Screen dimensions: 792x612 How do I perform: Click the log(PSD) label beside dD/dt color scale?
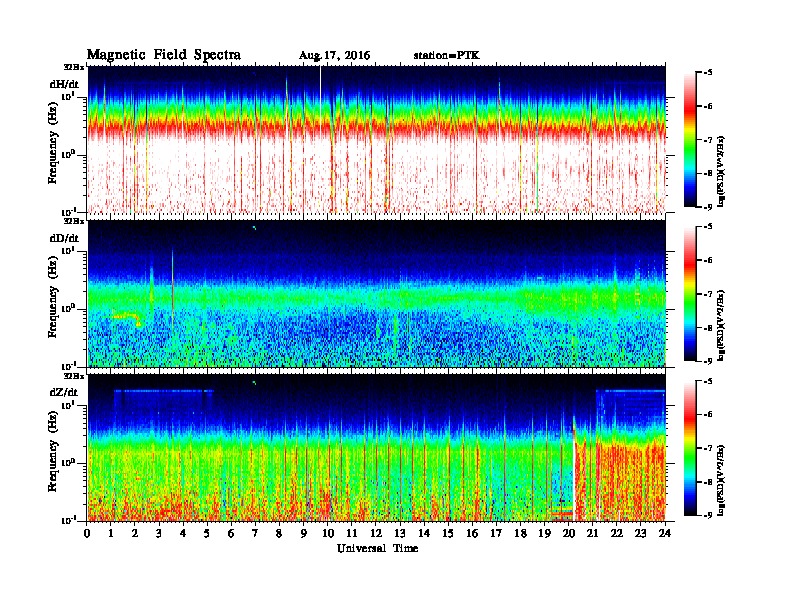(723, 325)
